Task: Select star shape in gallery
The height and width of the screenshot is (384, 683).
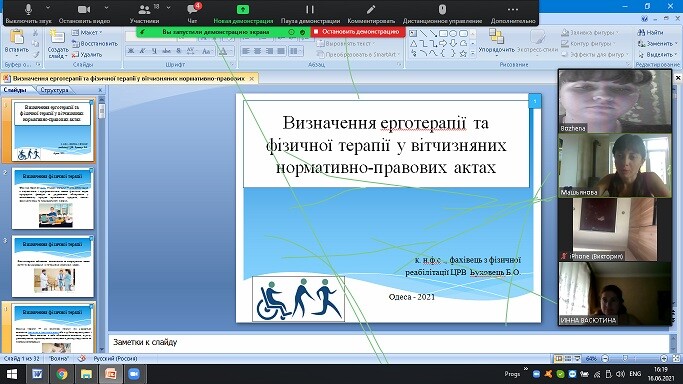Action: click(x=463, y=54)
